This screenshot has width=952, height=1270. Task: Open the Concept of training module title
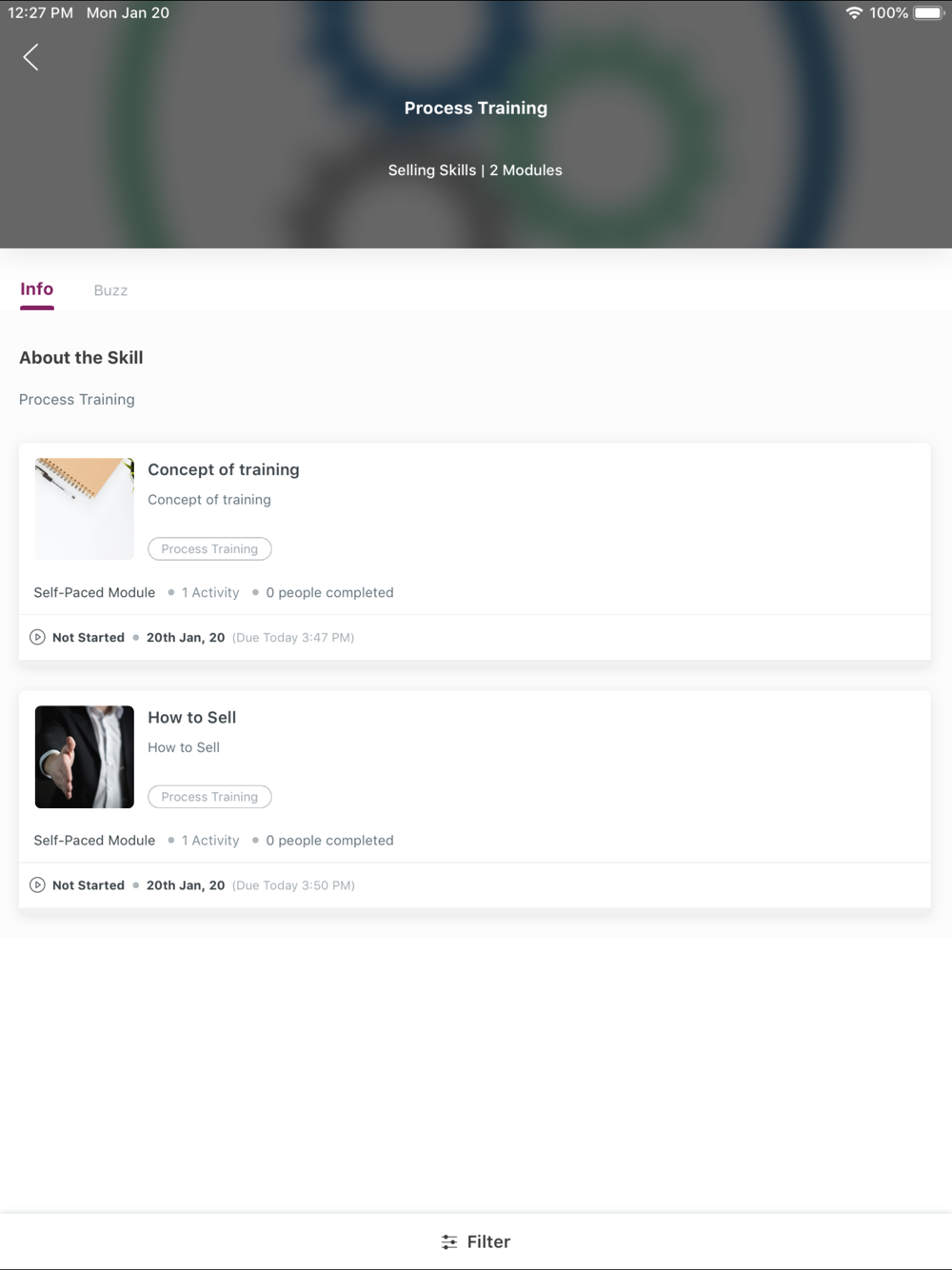(x=224, y=469)
